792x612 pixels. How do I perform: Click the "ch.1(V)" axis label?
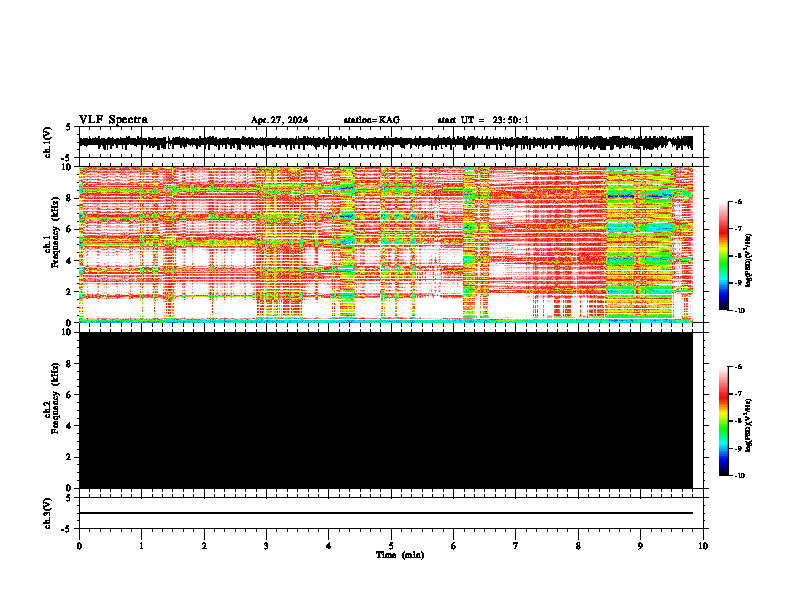tap(47, 142)
